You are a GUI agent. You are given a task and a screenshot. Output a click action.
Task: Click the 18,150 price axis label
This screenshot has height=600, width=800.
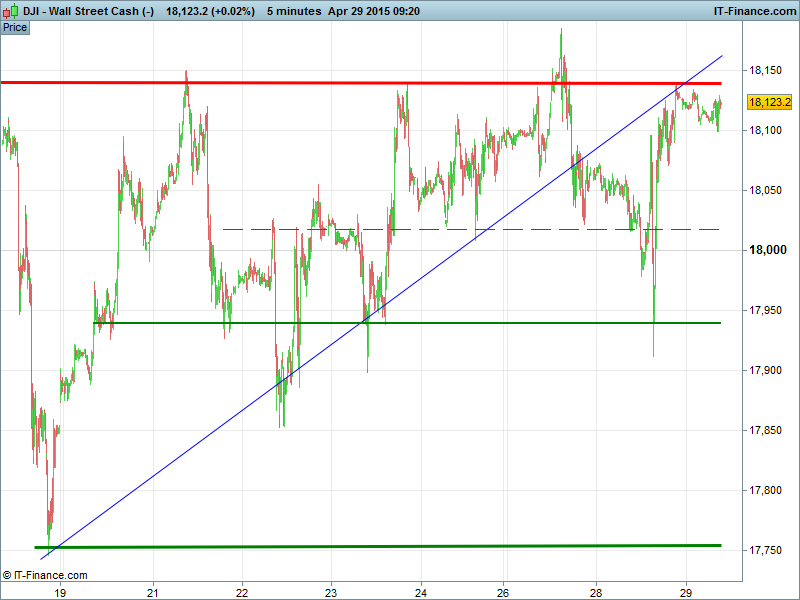[767, 70]
